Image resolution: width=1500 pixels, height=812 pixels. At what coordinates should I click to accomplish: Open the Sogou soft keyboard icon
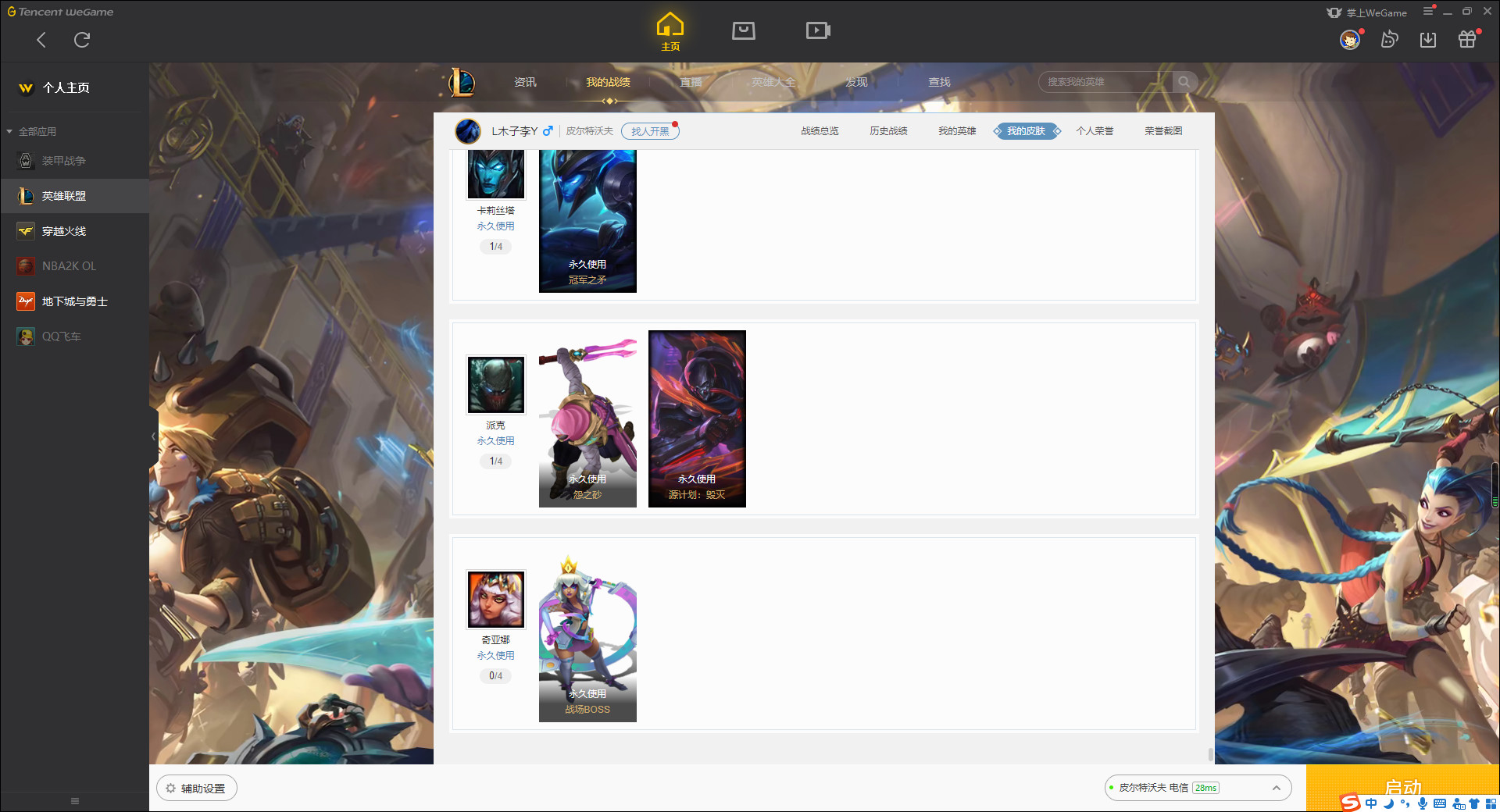pos(1440,803)
